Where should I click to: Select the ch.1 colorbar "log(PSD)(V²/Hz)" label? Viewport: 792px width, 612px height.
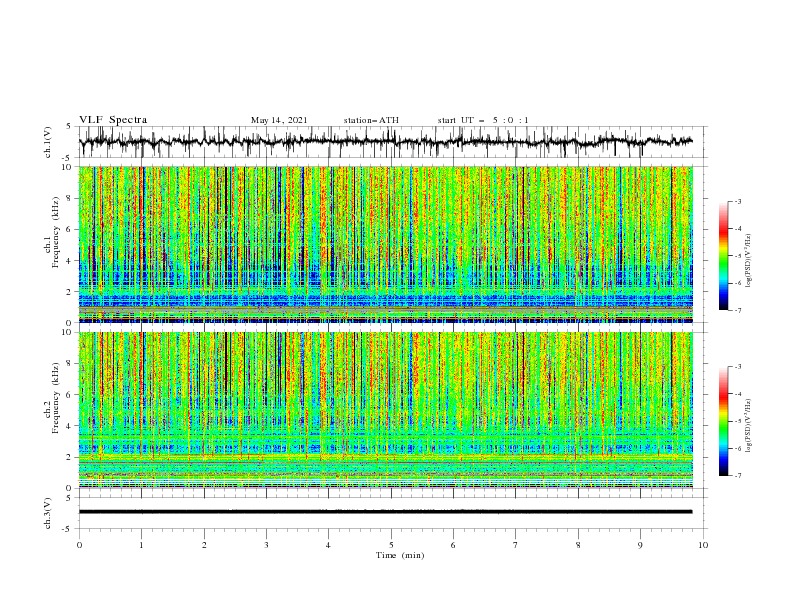tap(748, 261)
